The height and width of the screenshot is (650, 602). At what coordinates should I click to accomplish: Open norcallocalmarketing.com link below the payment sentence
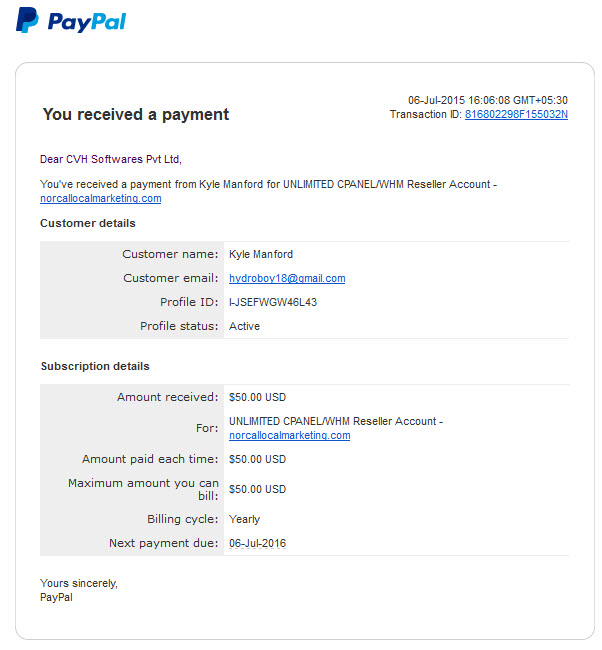coord(101,199)
